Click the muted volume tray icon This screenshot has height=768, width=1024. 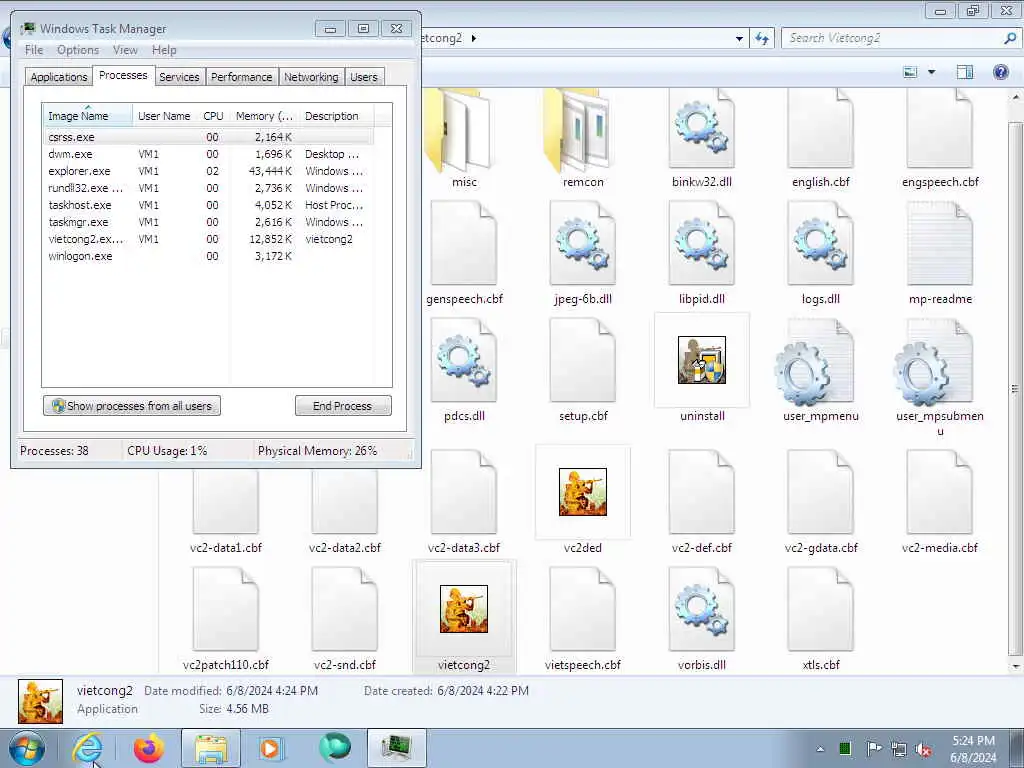[923, 749]
